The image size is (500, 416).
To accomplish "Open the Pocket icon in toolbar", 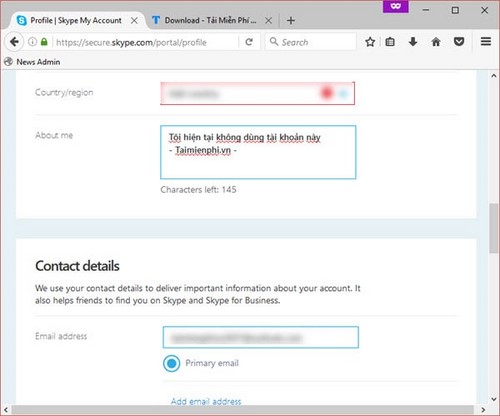I will click(459, 42).
